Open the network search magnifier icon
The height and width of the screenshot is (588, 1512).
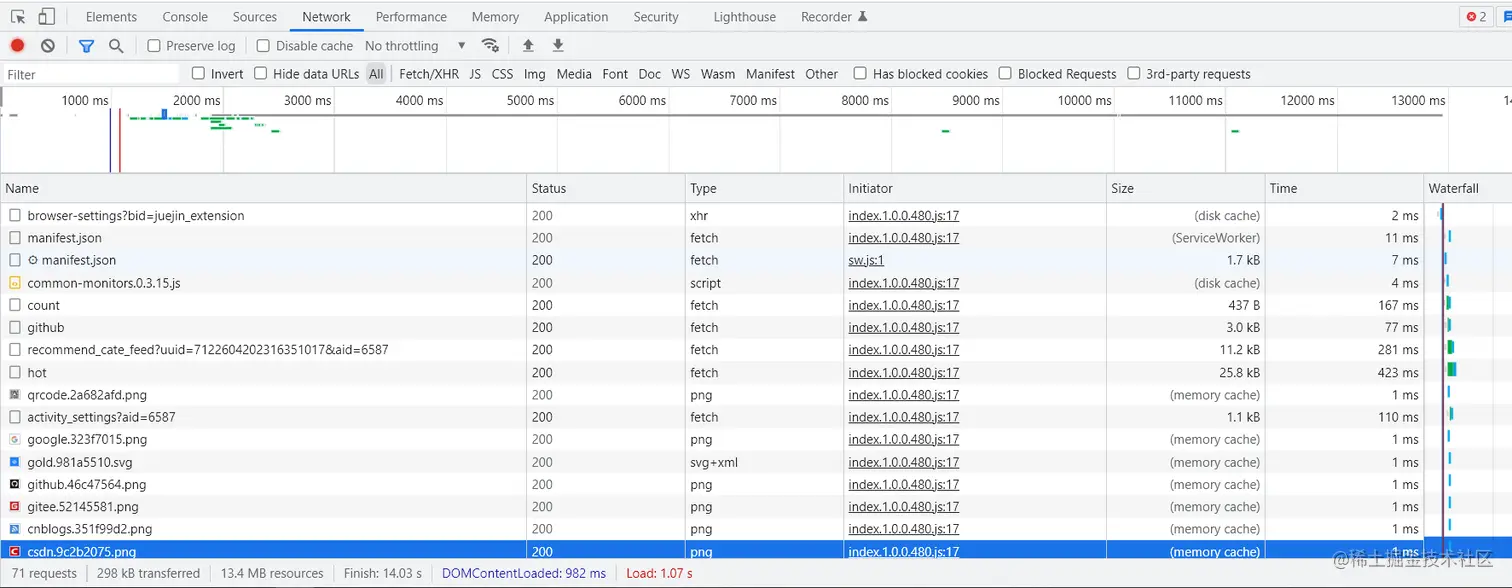[116, 46]
